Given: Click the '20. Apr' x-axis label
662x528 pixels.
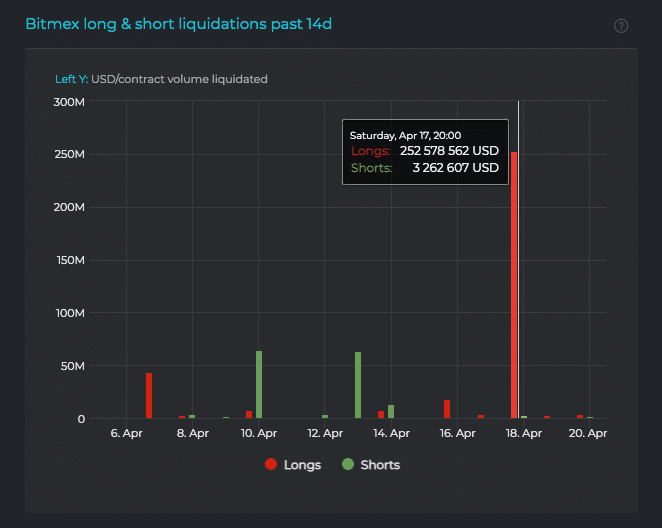Looking at the screenshot, I should pyautogui.click(x=588, y=433).
